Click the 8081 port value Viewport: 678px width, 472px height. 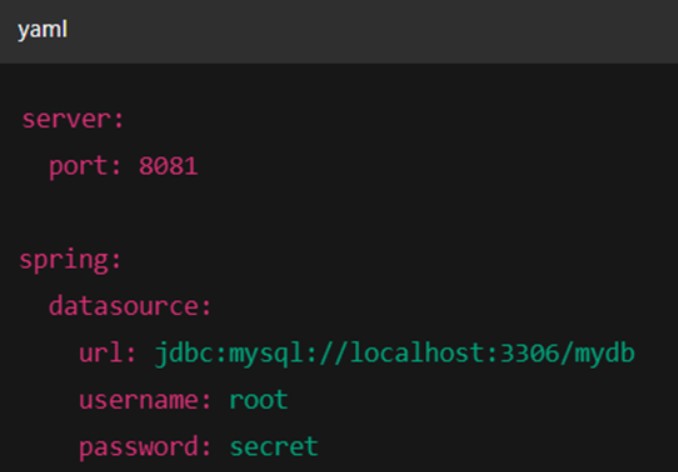(x=168, y=166)
